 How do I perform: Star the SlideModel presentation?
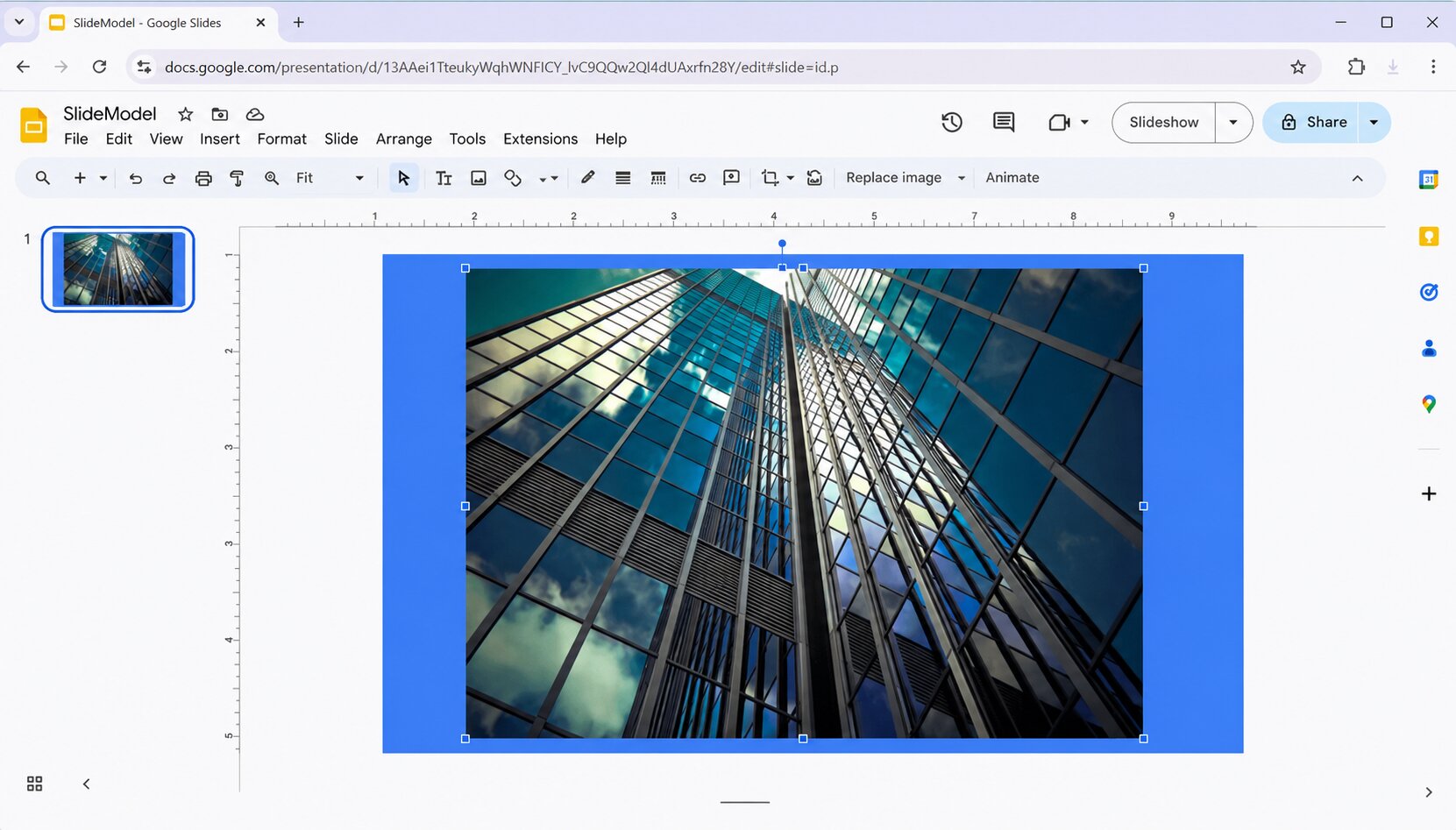(x=185, y=114)
